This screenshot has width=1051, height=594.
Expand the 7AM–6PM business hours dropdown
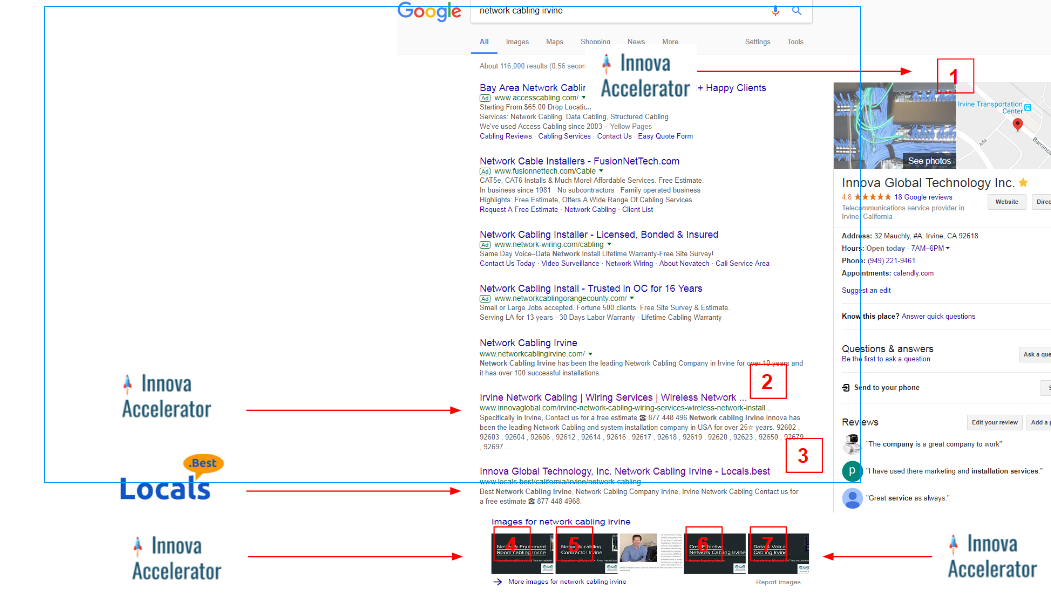coord(930,248)
